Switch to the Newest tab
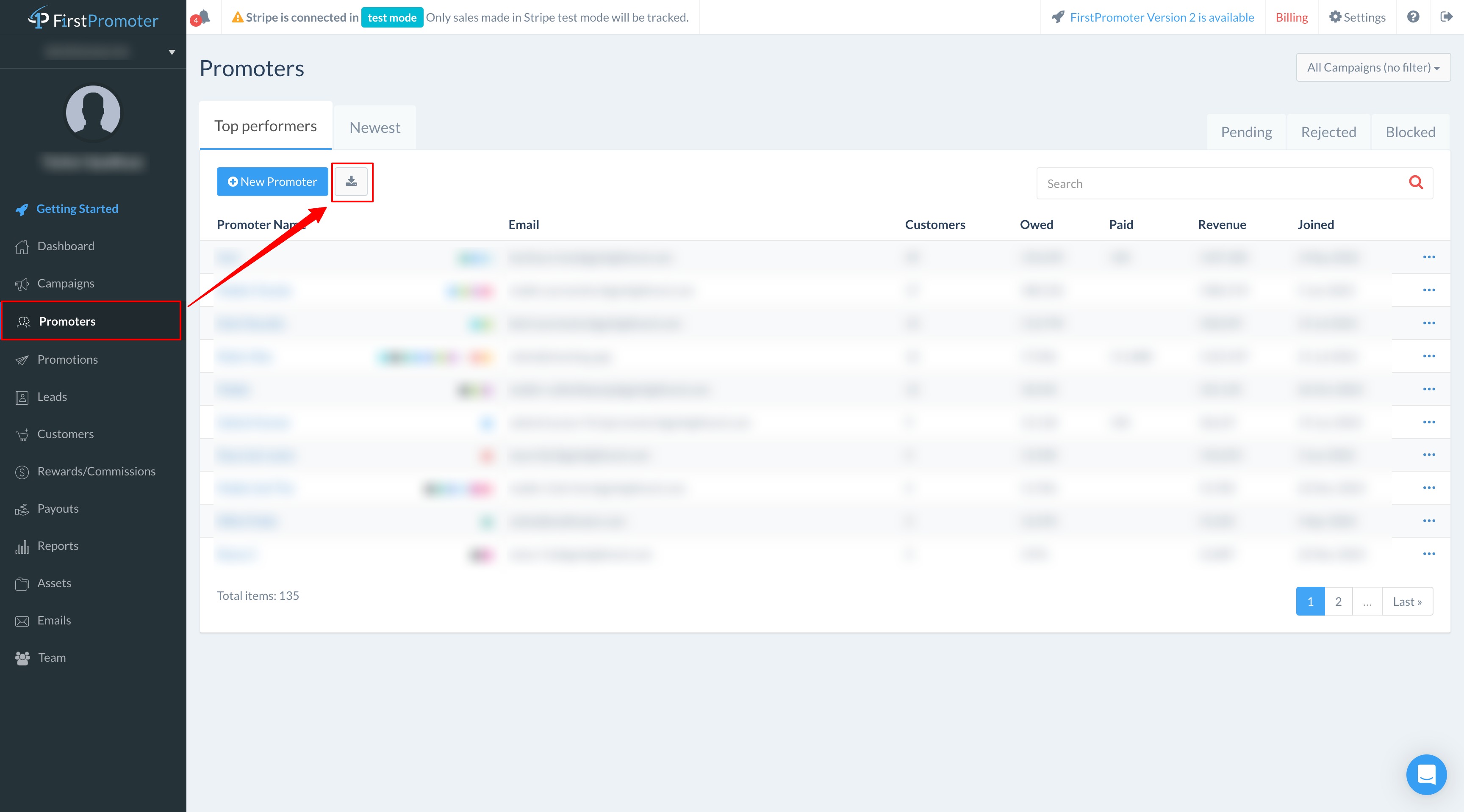The image size is (1464, 812). point(374,128)
